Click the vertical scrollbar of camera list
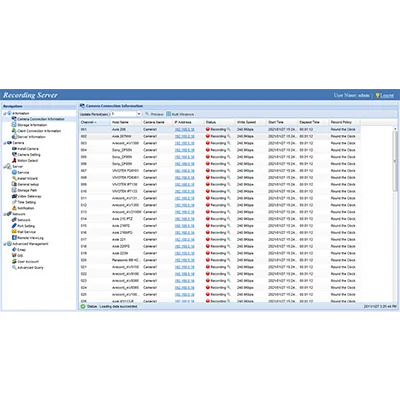This screenshot has width=400, height=400. point(395,158)
